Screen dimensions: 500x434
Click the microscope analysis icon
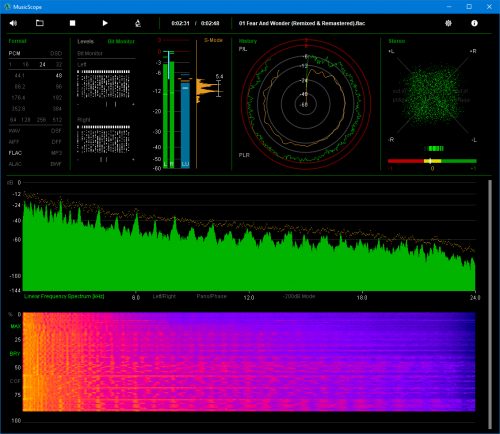point(138,23)
